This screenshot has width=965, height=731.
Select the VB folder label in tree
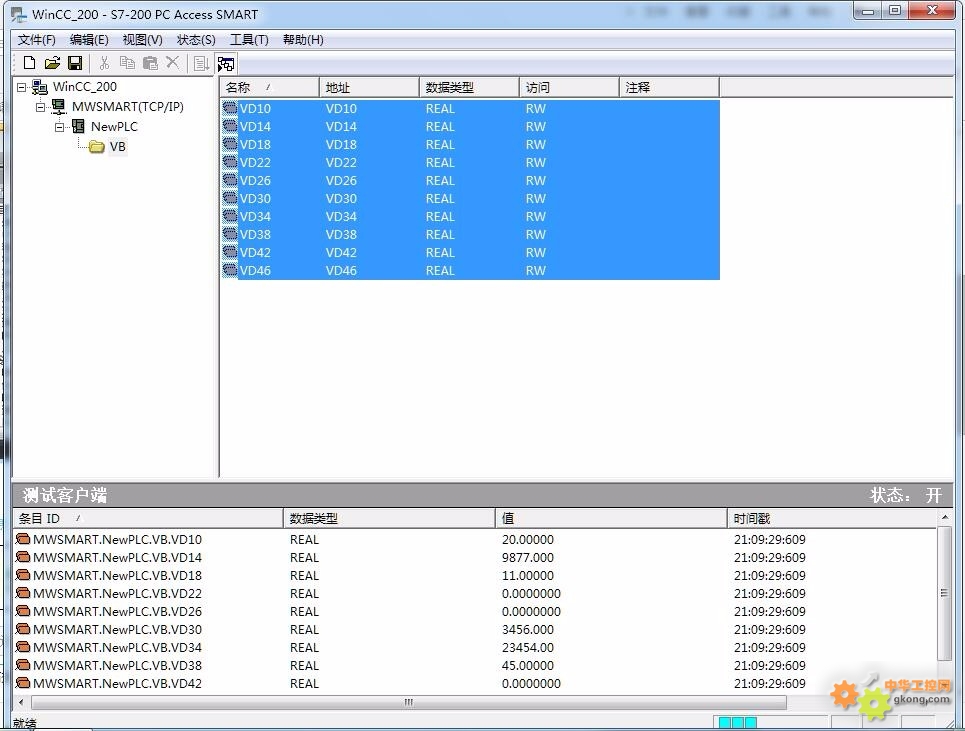(118, 146)
